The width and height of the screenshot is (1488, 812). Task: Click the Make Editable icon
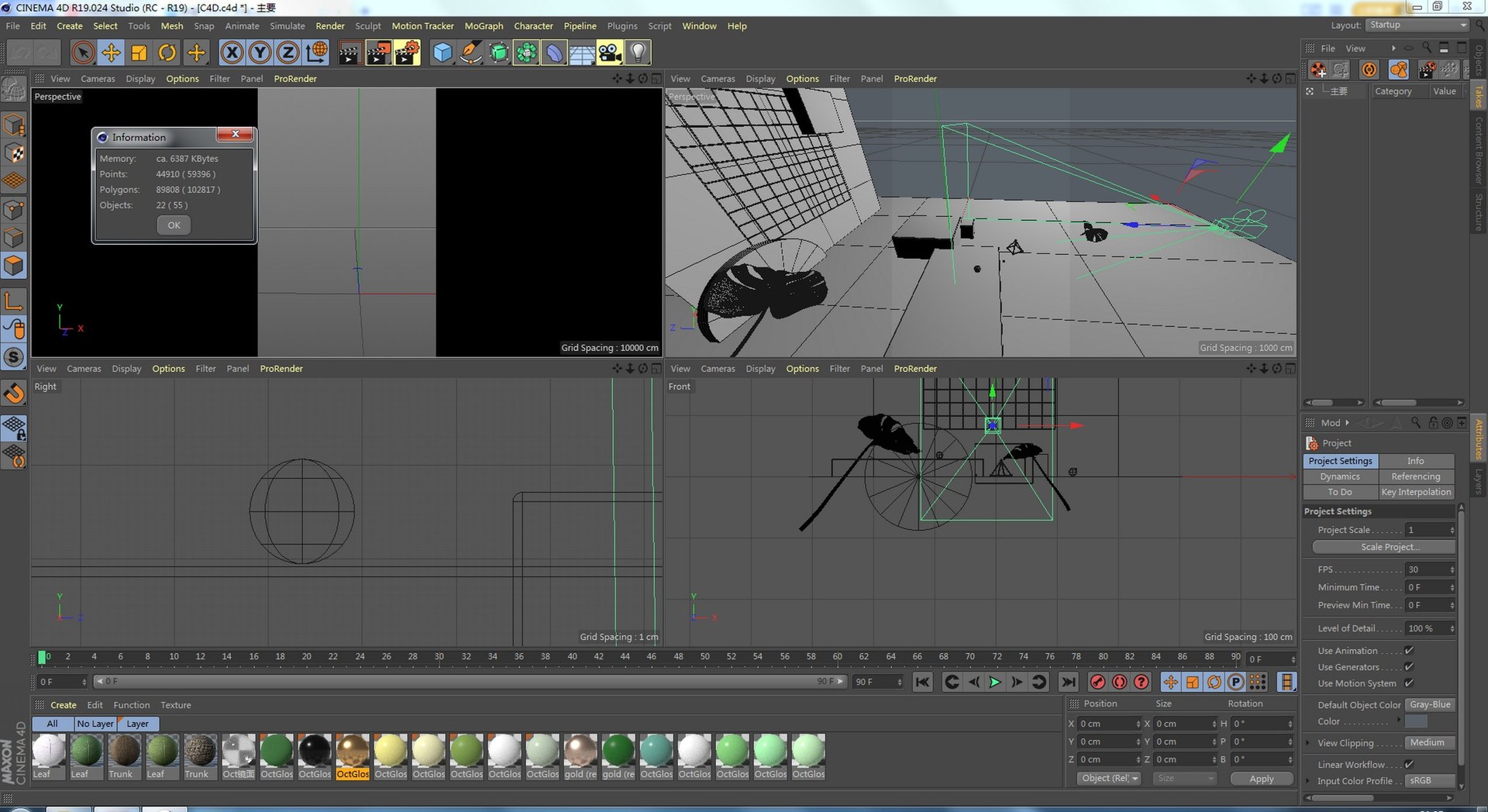click(x=14, y=91)
